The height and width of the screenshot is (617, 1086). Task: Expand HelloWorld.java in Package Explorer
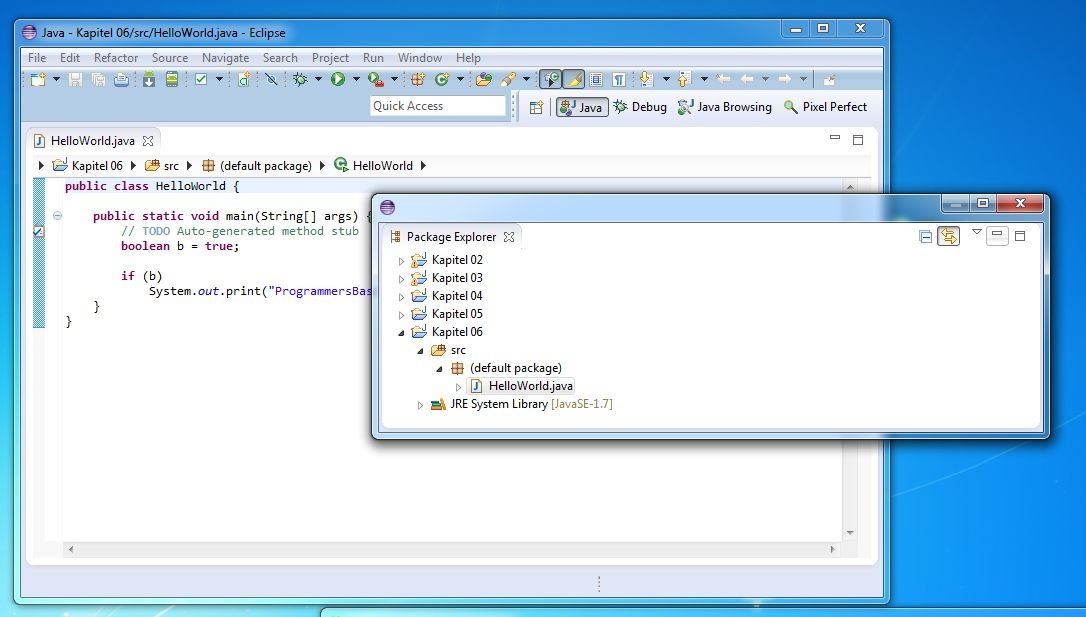(x=458, y=387)
